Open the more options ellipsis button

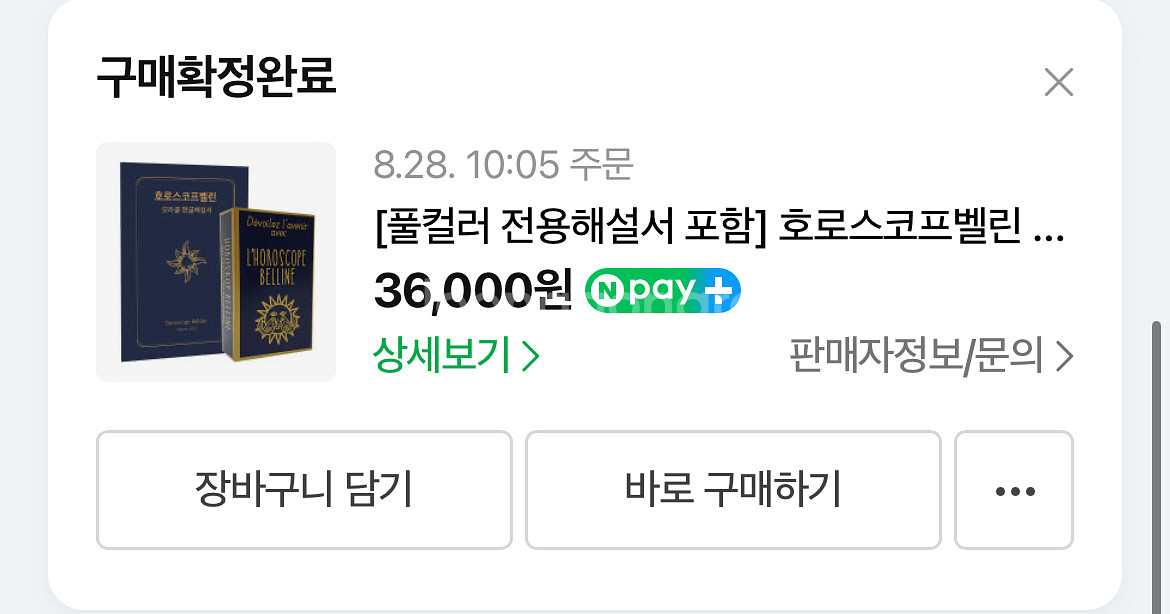pos(1014,490)
